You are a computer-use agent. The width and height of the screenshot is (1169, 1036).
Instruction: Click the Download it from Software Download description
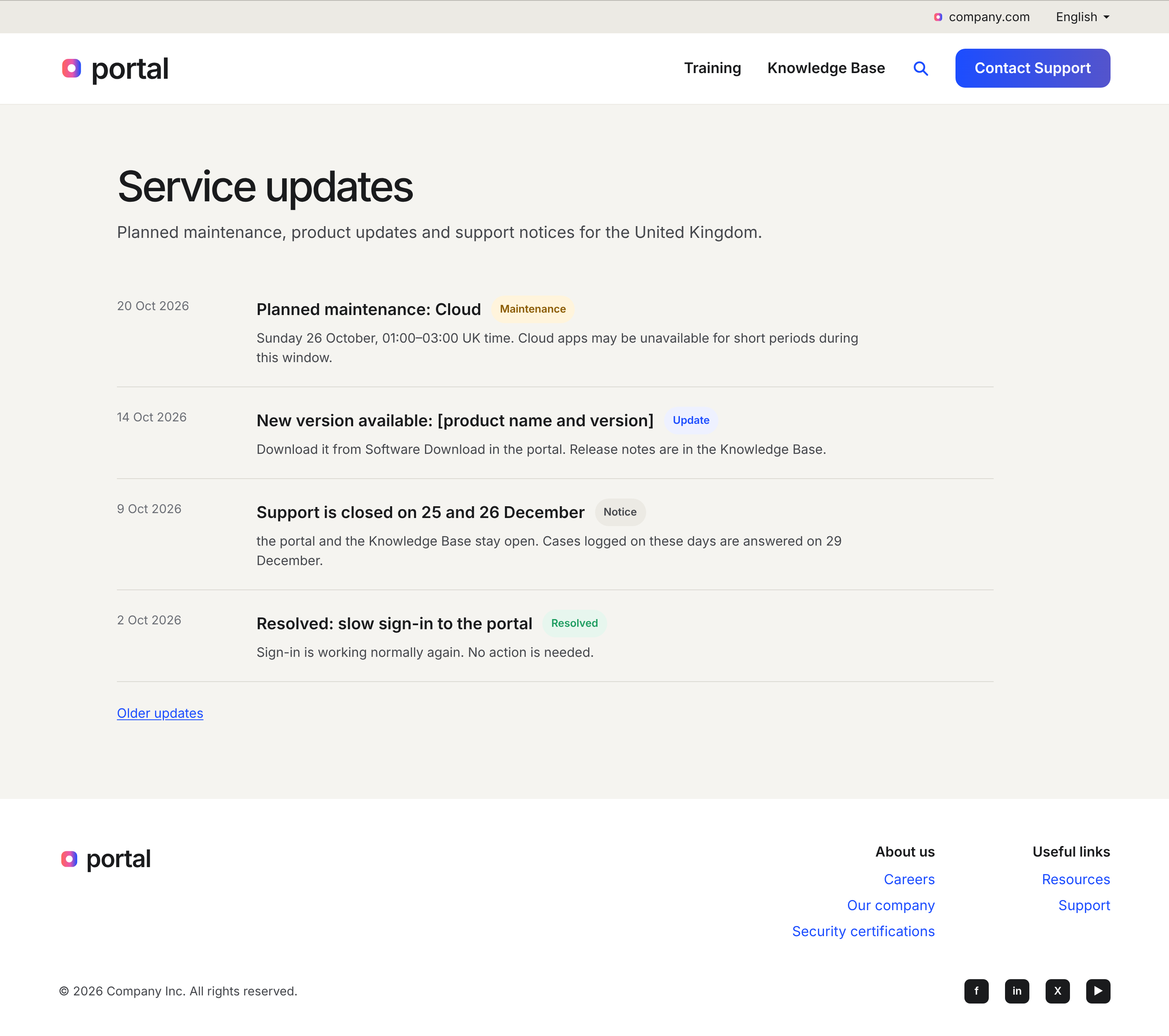click(541, 450)
